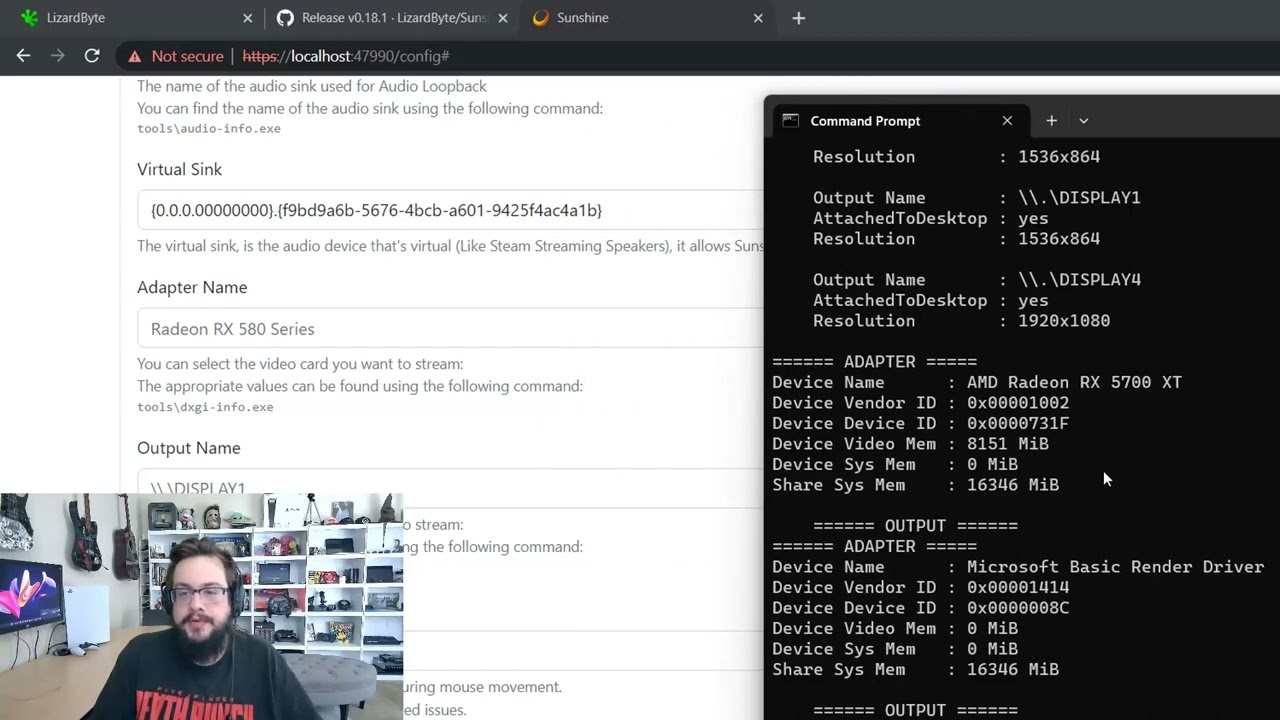Open a new terminal tab
This screenshot has height=720, width=1280.
point(1051,120)
